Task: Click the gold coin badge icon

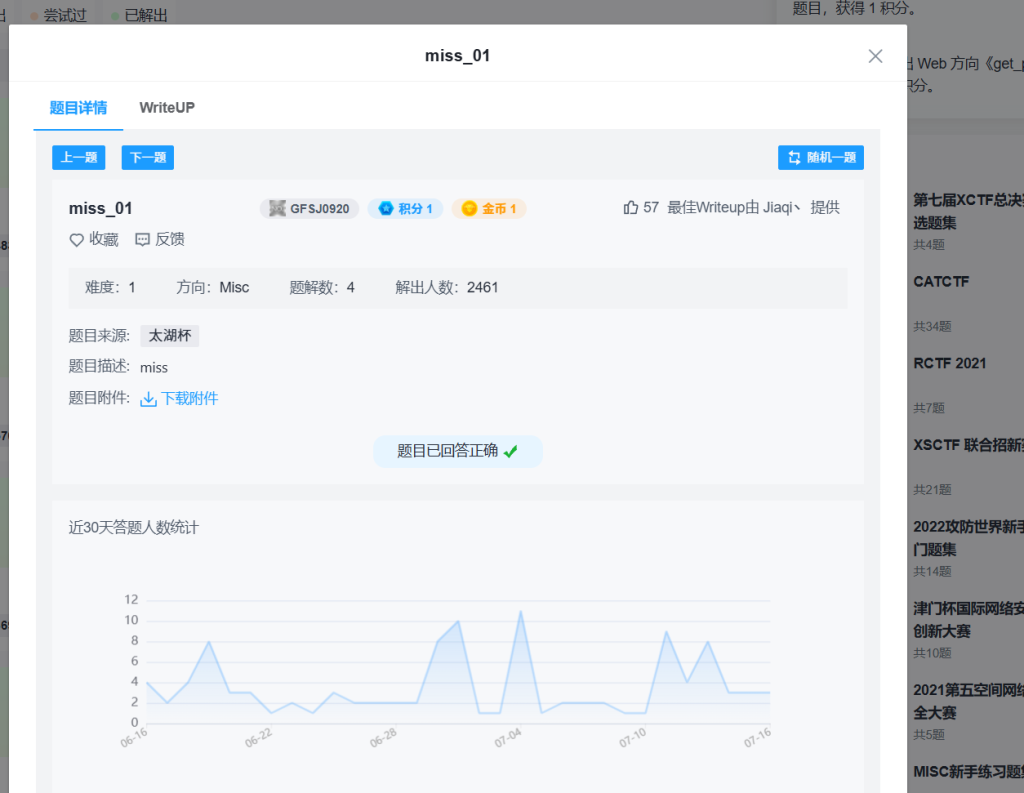Action: 469,209
